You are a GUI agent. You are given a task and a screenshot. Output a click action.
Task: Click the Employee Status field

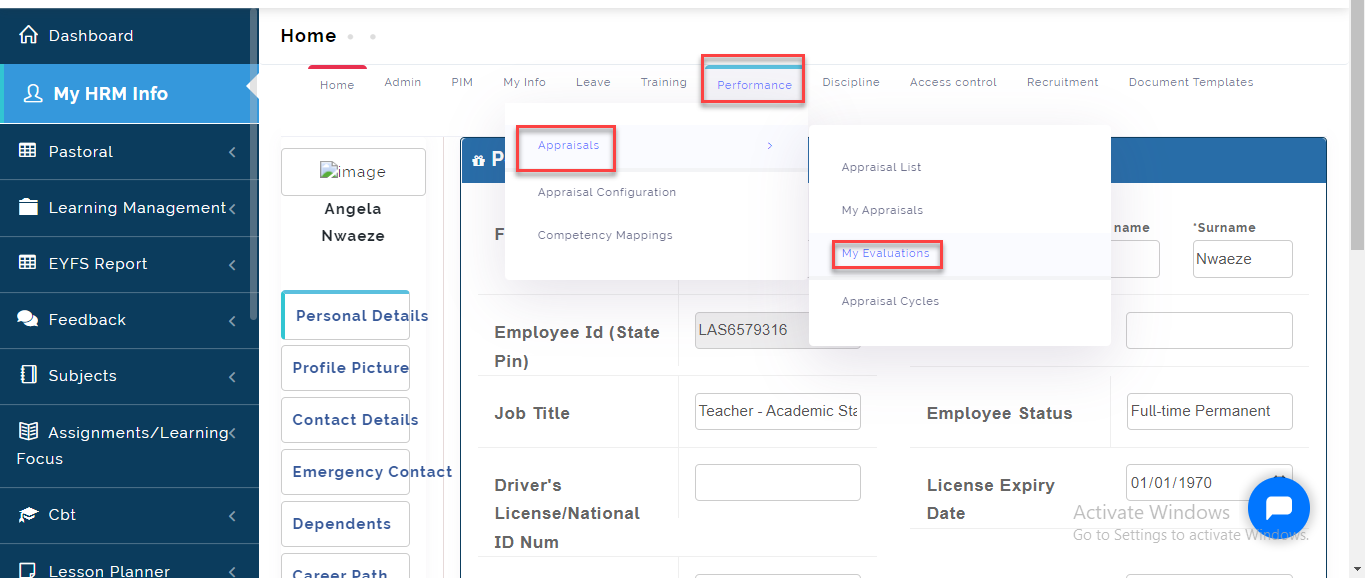1209,411
